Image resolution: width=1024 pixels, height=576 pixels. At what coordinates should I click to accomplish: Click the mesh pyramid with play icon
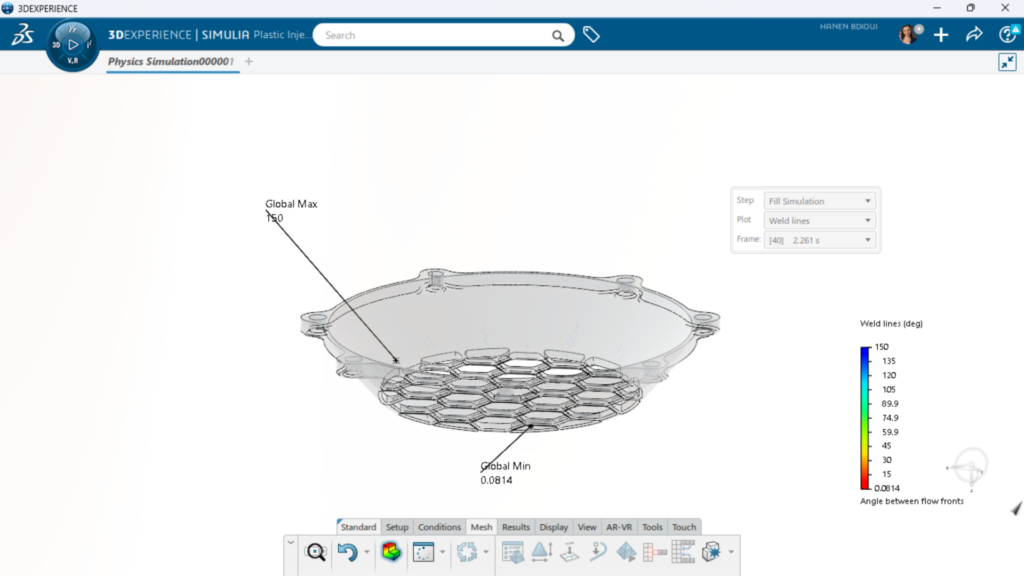pyautogui.click(x=626, y=552)
